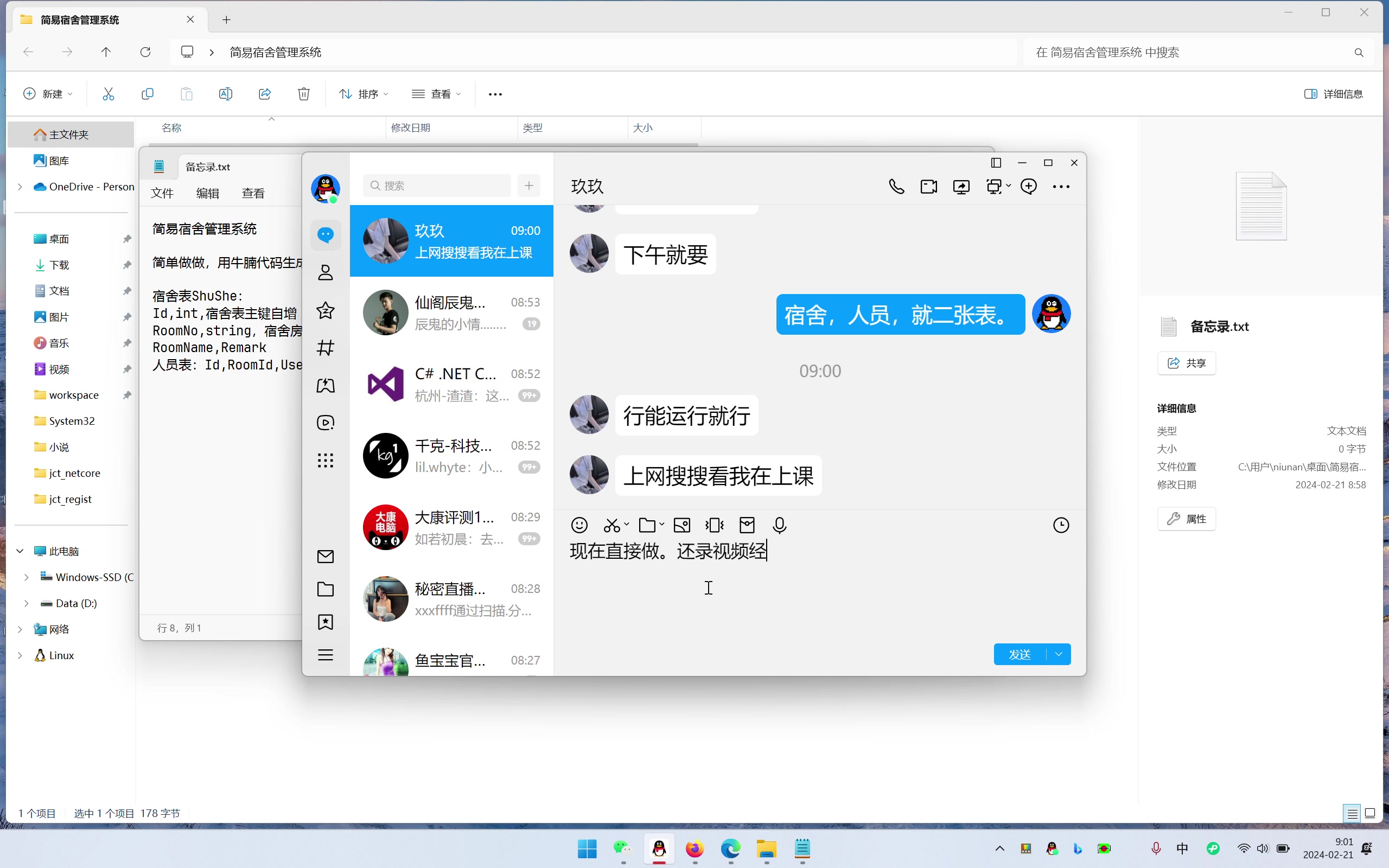Toggle the 详细信息 details pane in Explorer
1389x868 pixels.
click(1335, 93)
